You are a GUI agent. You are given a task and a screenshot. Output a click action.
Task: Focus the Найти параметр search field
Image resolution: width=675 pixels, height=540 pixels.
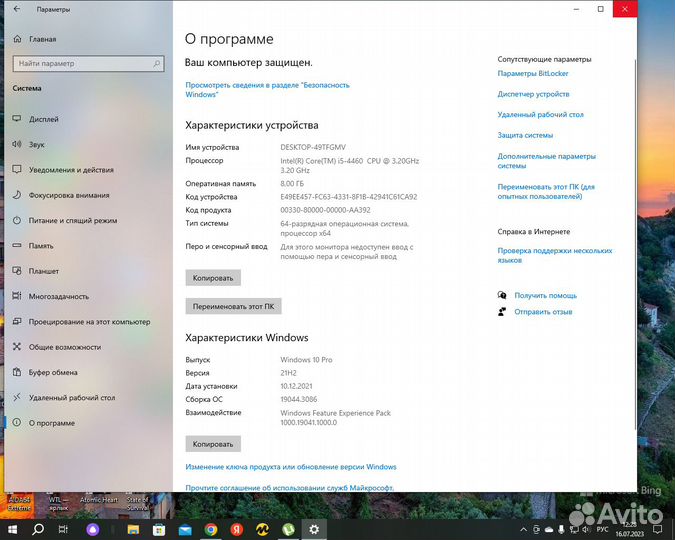point(88,63)
